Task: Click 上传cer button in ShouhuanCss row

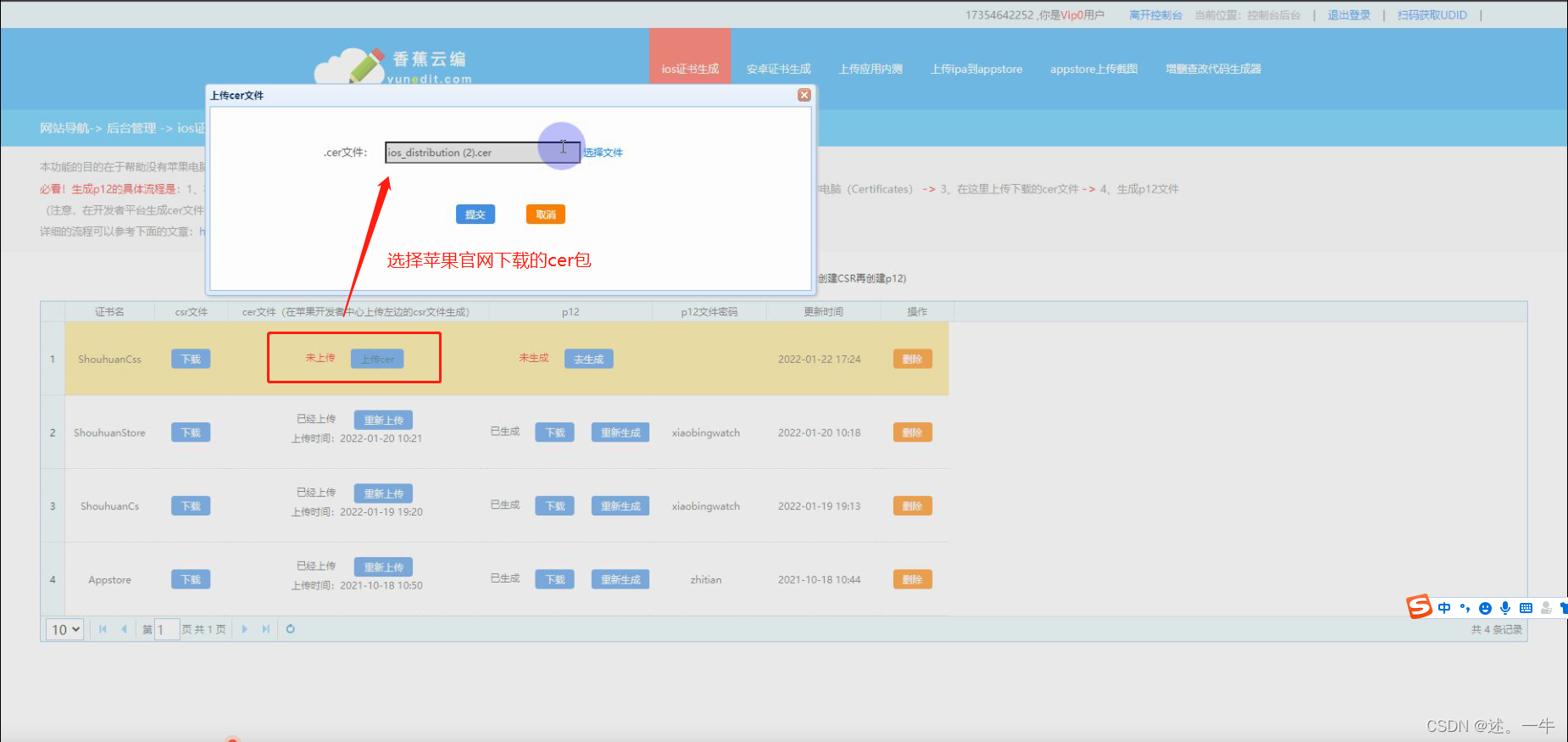Action: [x=377, y=359]
